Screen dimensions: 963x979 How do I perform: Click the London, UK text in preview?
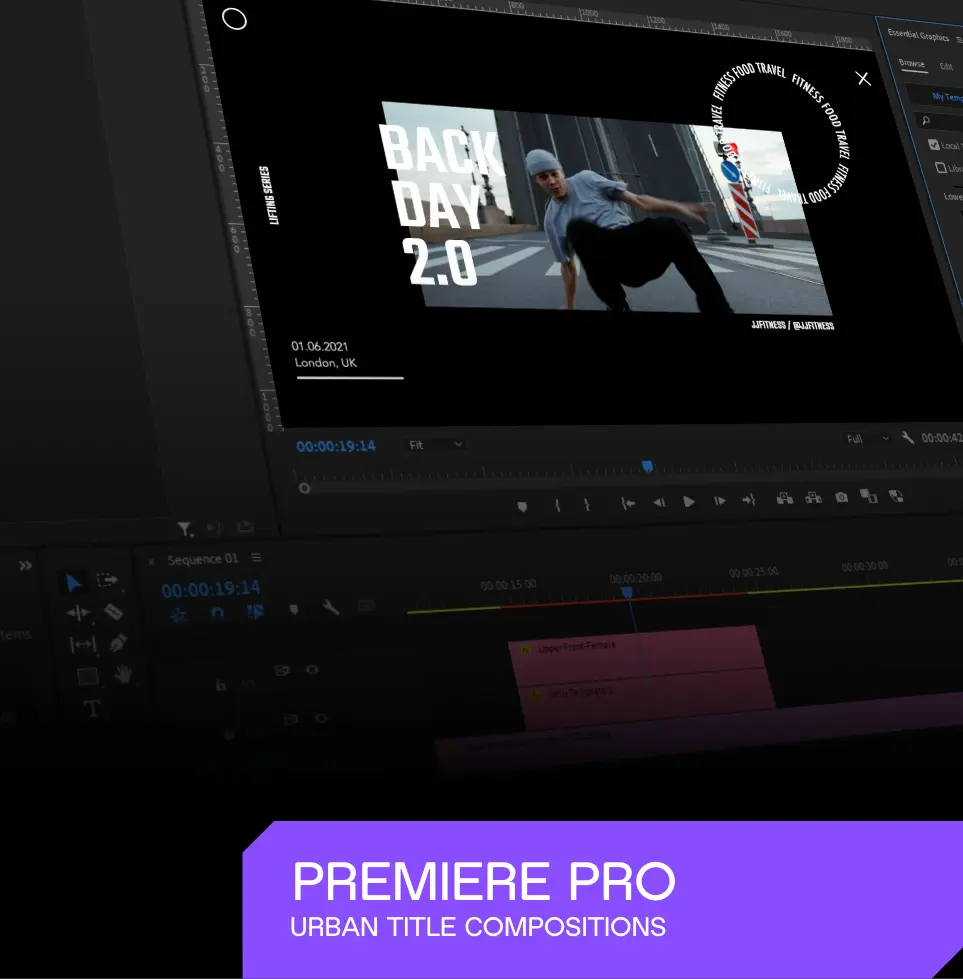(x=325, y=363)
